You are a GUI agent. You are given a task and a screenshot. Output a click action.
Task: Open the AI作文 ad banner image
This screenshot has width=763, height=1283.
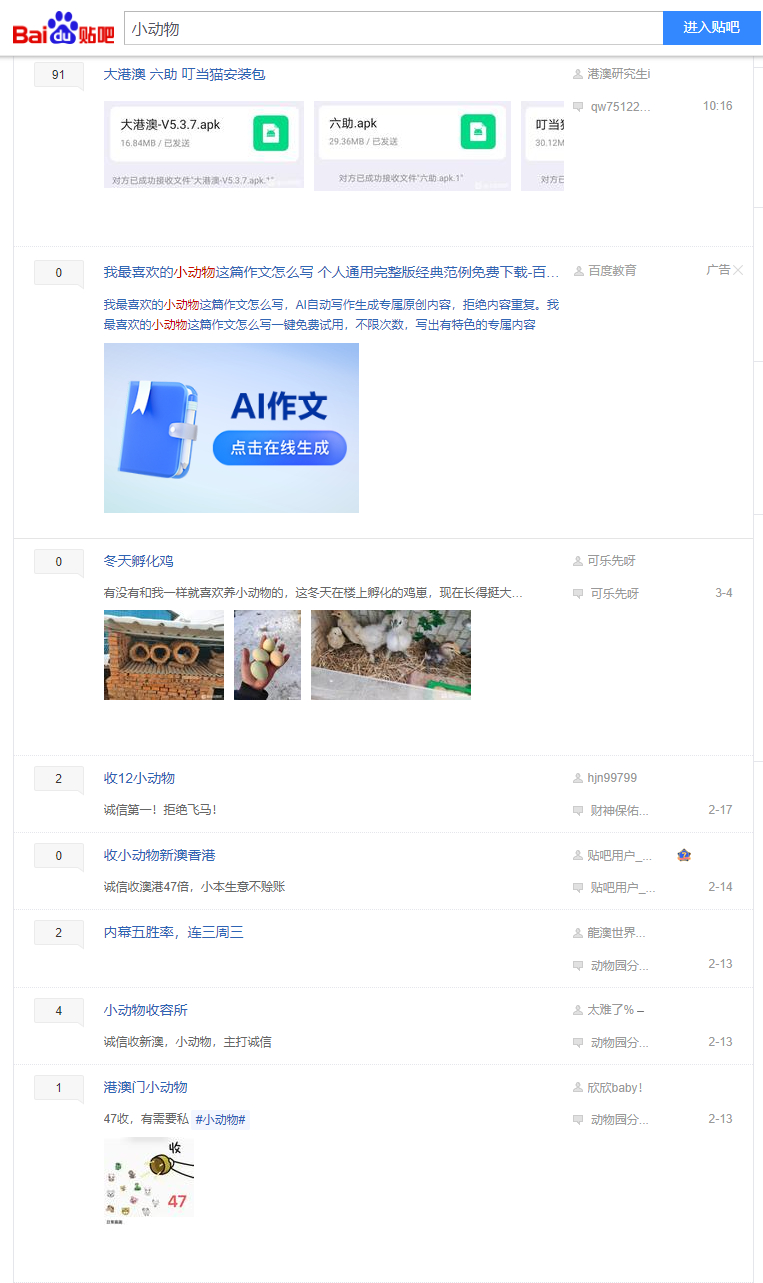(231, 428)
